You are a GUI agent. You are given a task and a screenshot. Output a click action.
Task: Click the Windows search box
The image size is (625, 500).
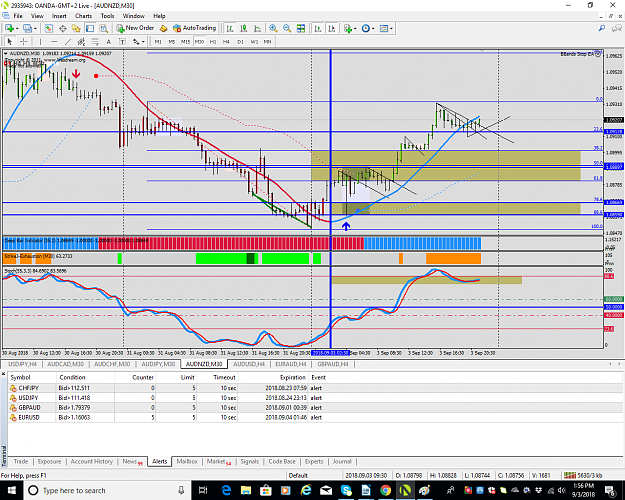108,490
